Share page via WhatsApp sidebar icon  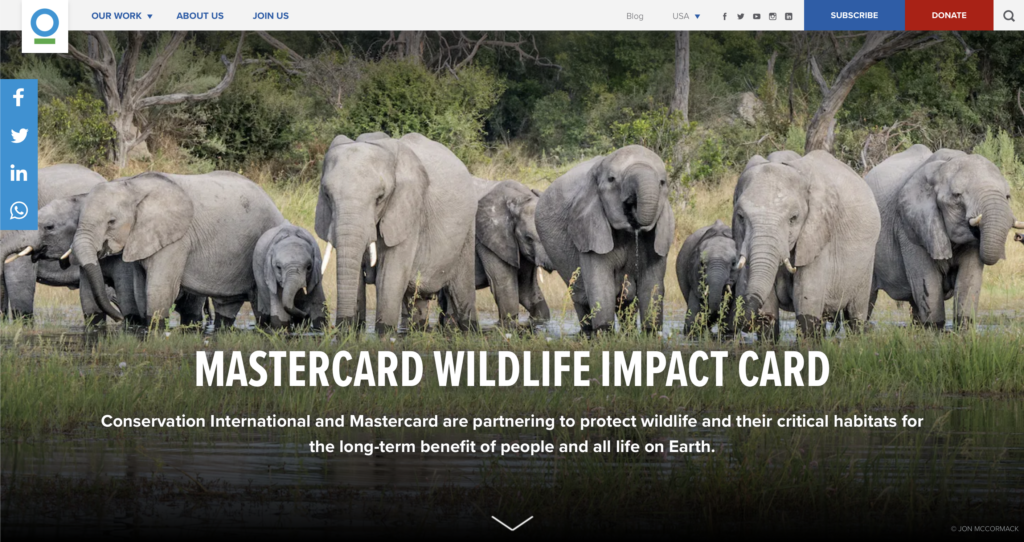pos(19,210)
